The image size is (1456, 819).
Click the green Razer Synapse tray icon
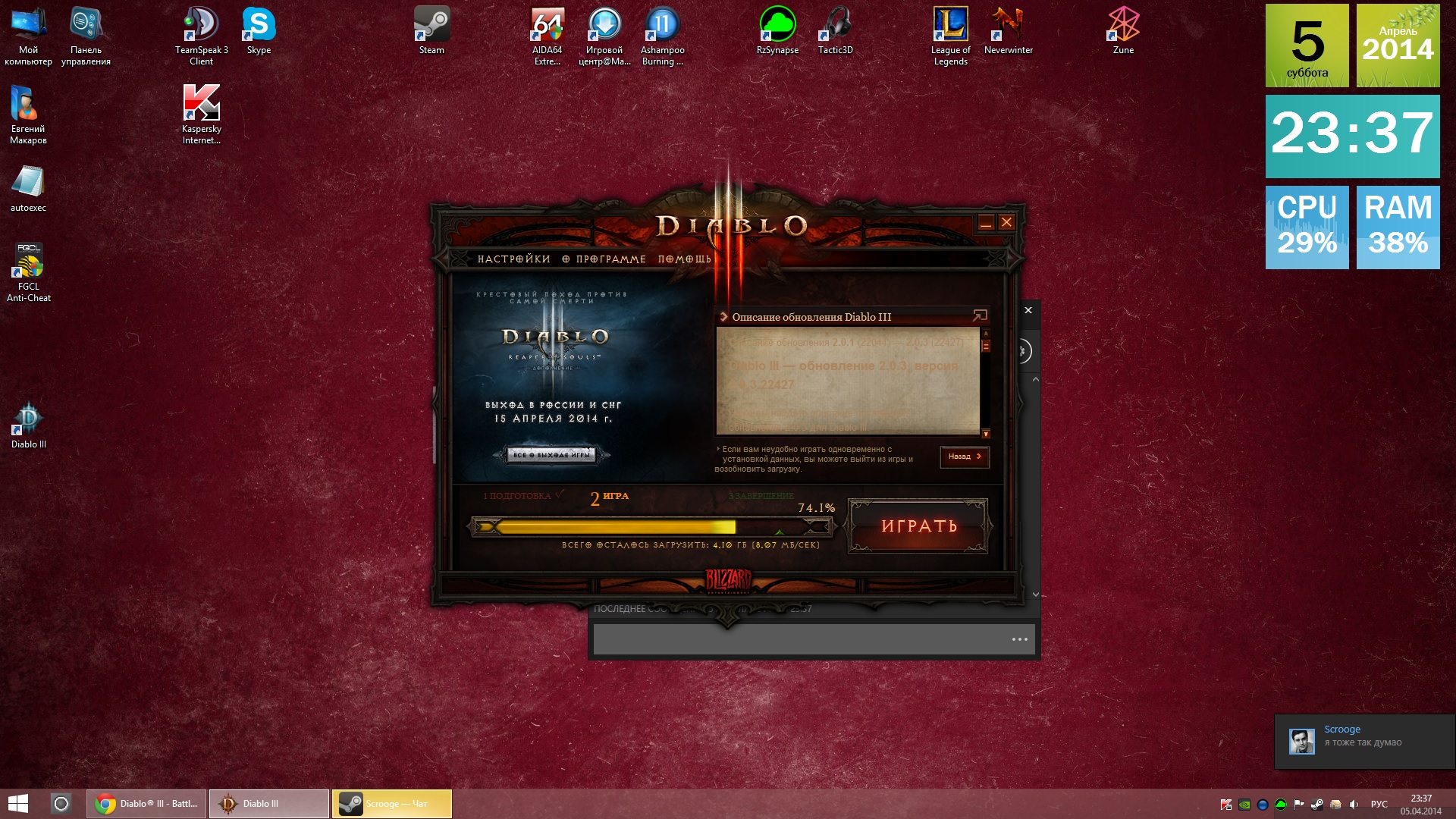coord(1281,805)
